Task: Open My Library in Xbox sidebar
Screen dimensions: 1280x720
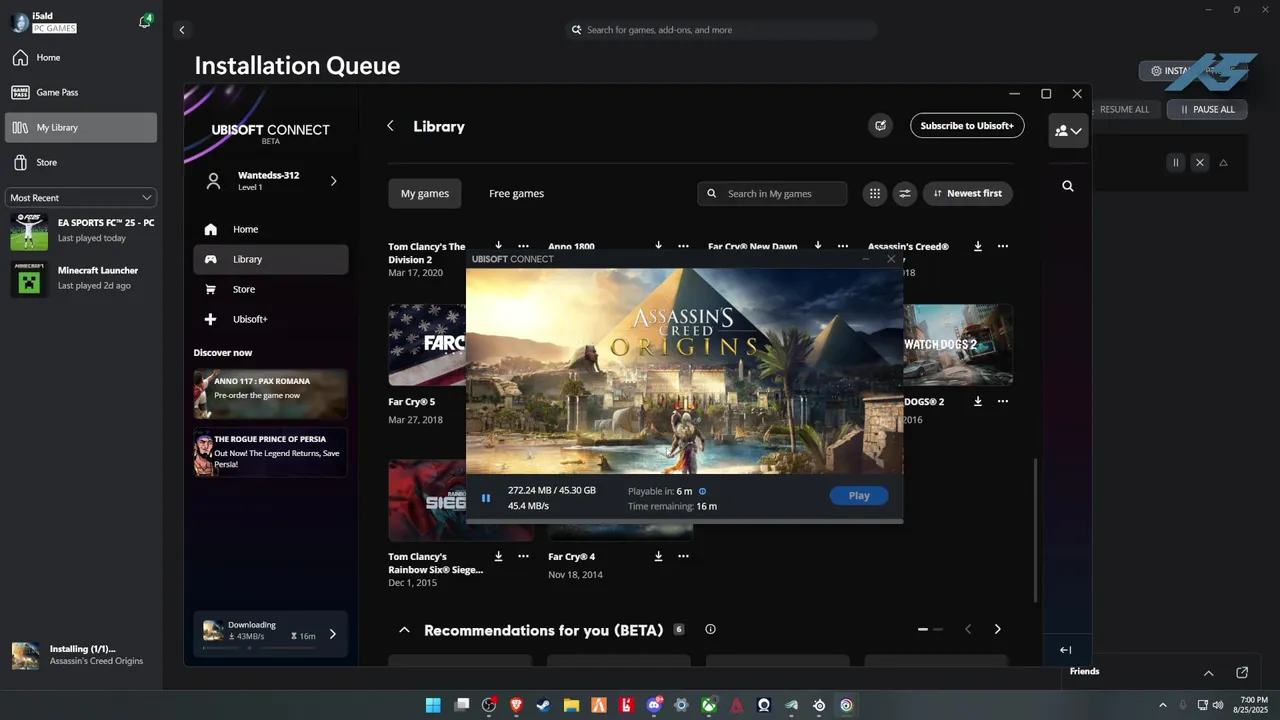Action: pos(81,127)
